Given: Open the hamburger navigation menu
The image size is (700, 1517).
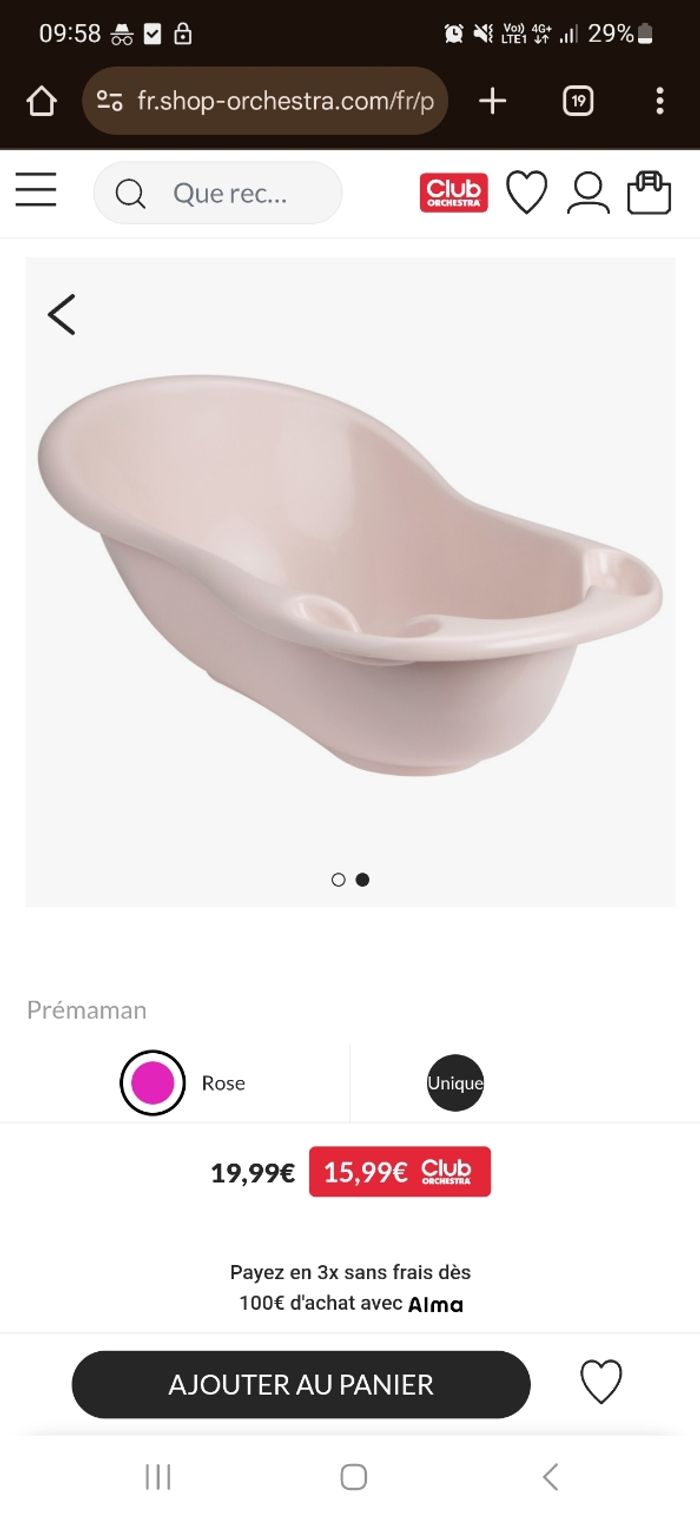Looking at the screenshot, I should [36, 190].
